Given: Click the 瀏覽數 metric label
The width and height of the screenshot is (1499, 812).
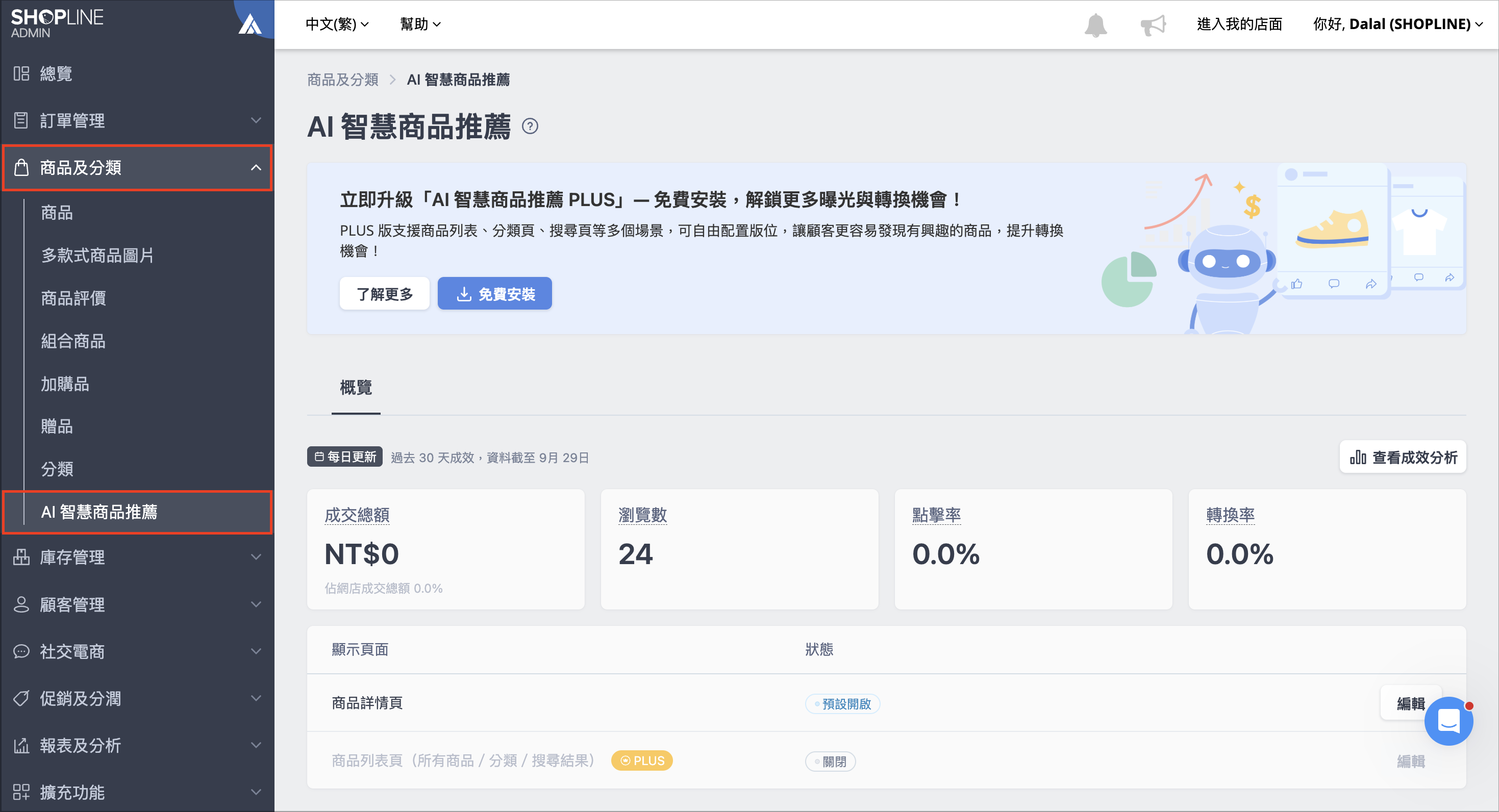Looking at the screenshot, I should [x=642, y=515].
